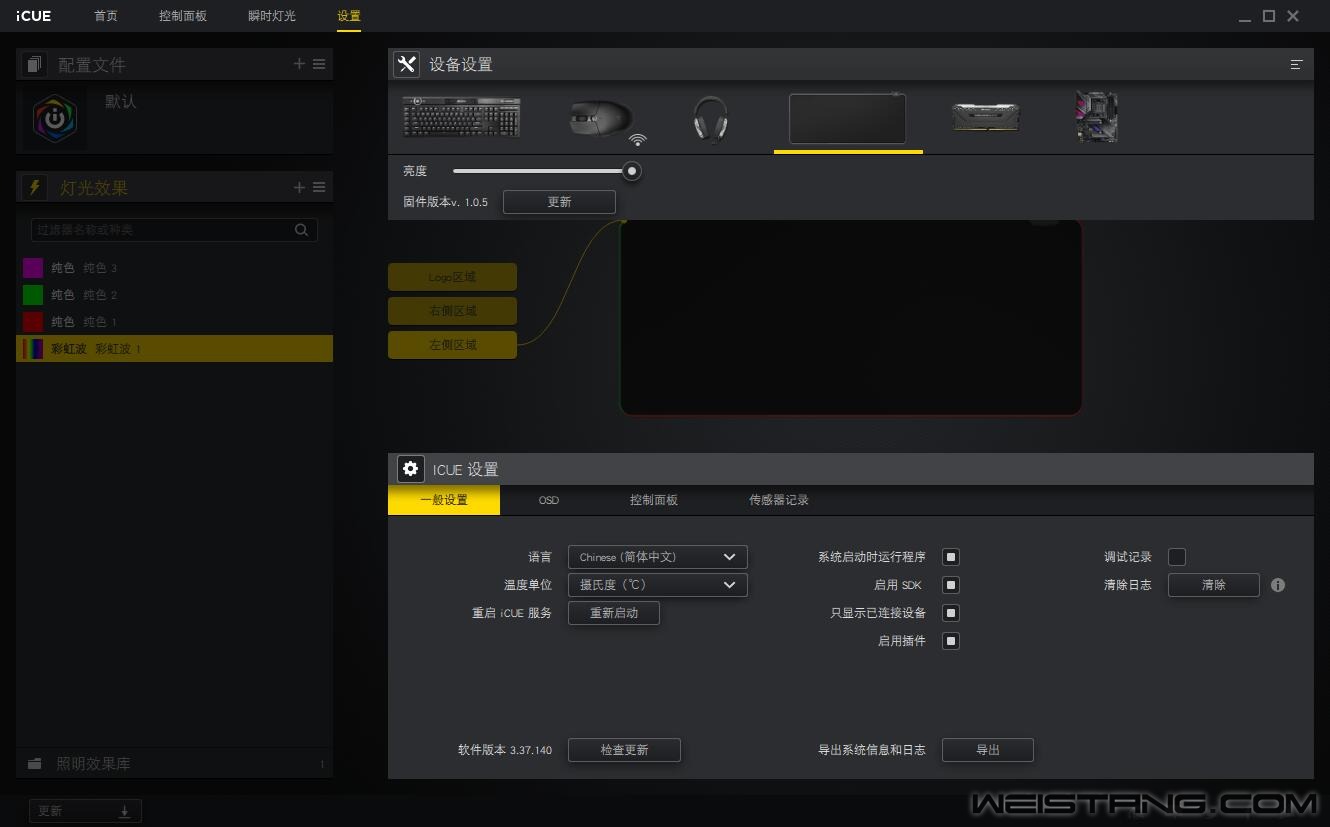Screen dimensions: 1330x827
Task: Toggle 系统启动时运行程序 checkbox
Action: 951,557
